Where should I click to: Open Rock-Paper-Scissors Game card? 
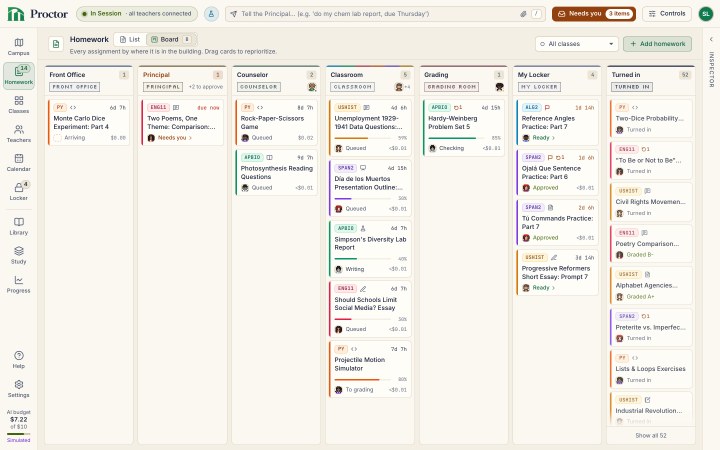pyautogui.click(x=276, y=123)
